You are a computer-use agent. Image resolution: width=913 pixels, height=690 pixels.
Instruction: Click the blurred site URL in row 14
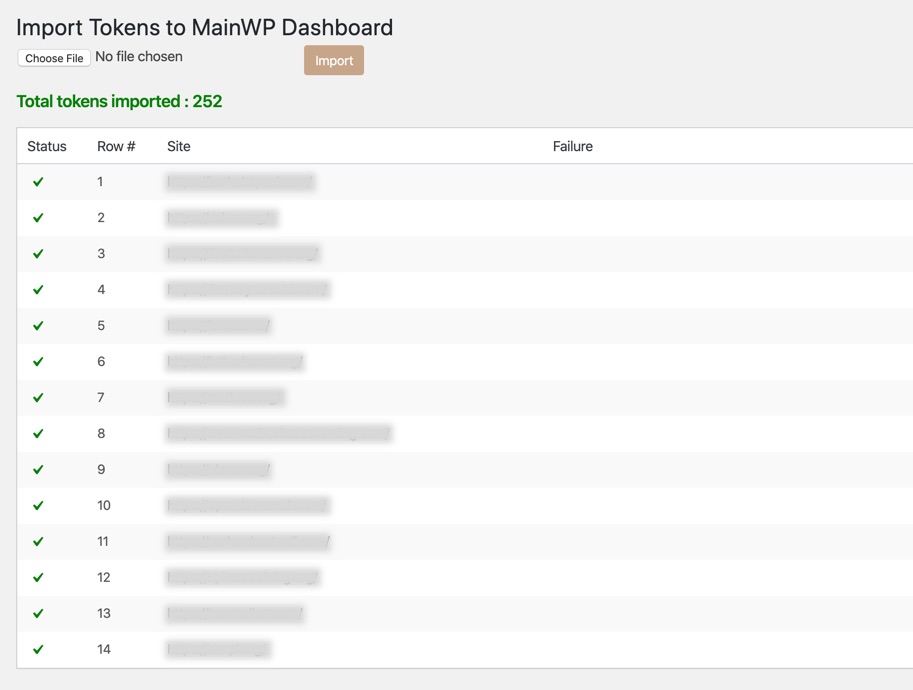click(x=218, y=649)
